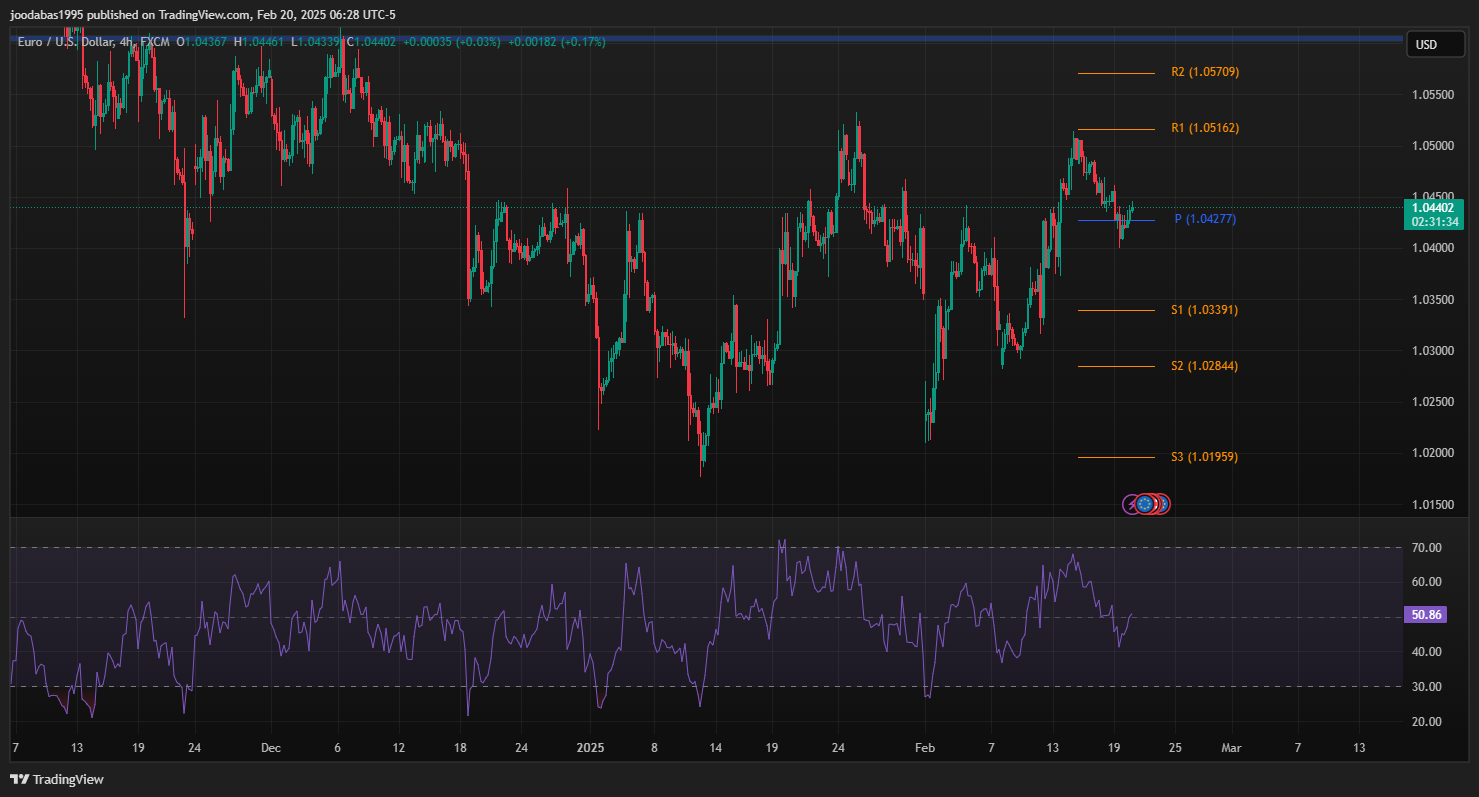Select the S1 (1.03391) support label

tap(1204, 310)
